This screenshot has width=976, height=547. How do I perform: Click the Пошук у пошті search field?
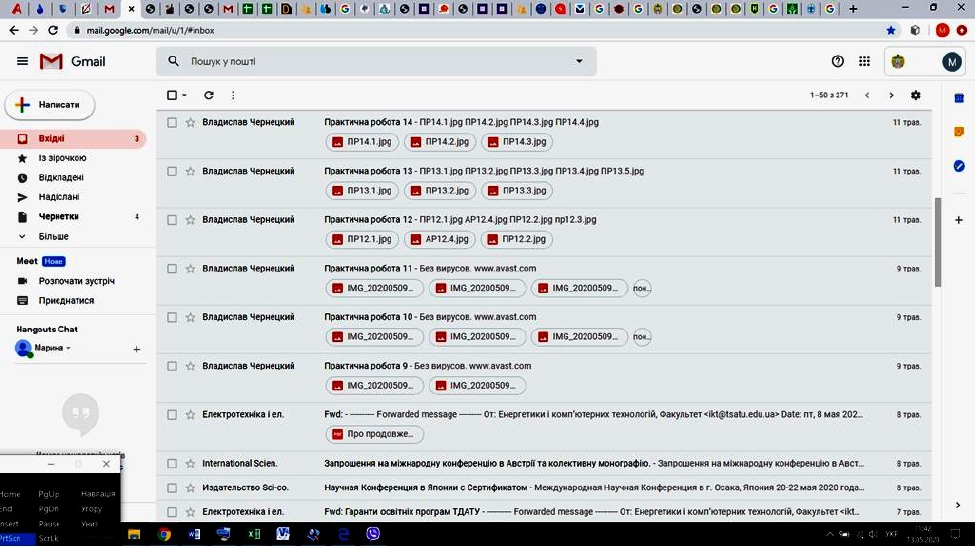[x=376, y=61]
